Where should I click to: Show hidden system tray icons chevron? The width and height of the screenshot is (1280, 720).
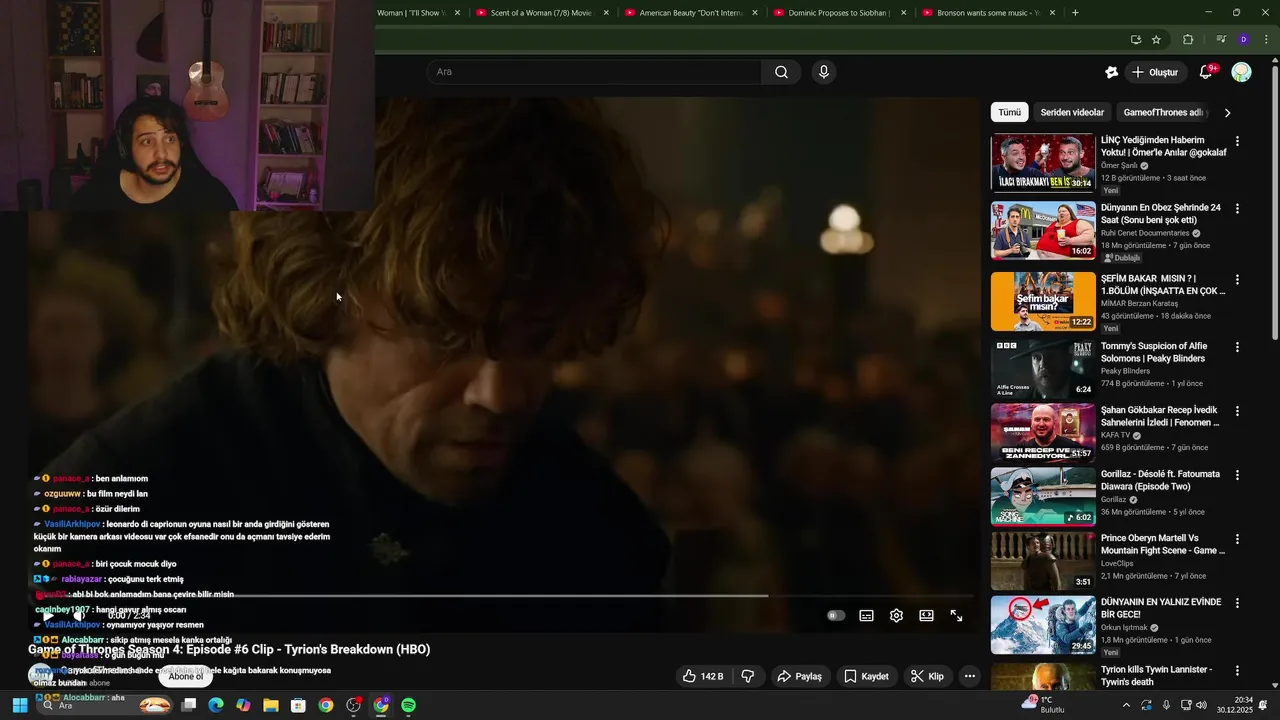[x=1126, y=705]
